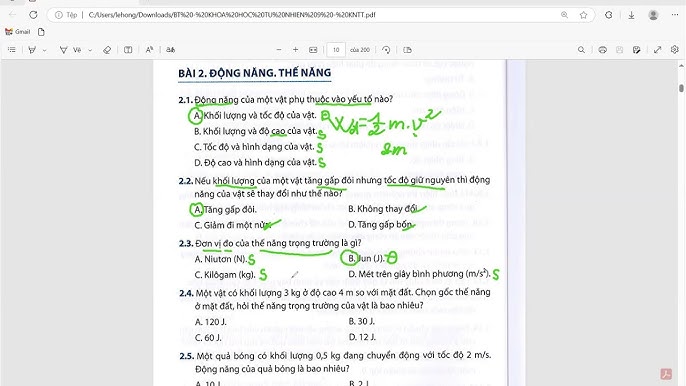Switch the page view layout

click(407, 50)
